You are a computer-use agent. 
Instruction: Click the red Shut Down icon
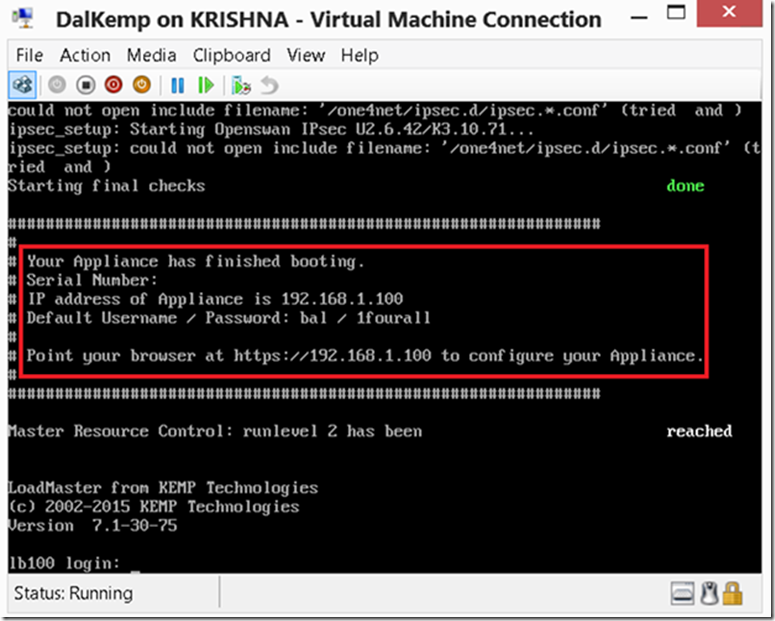[113, 85]
